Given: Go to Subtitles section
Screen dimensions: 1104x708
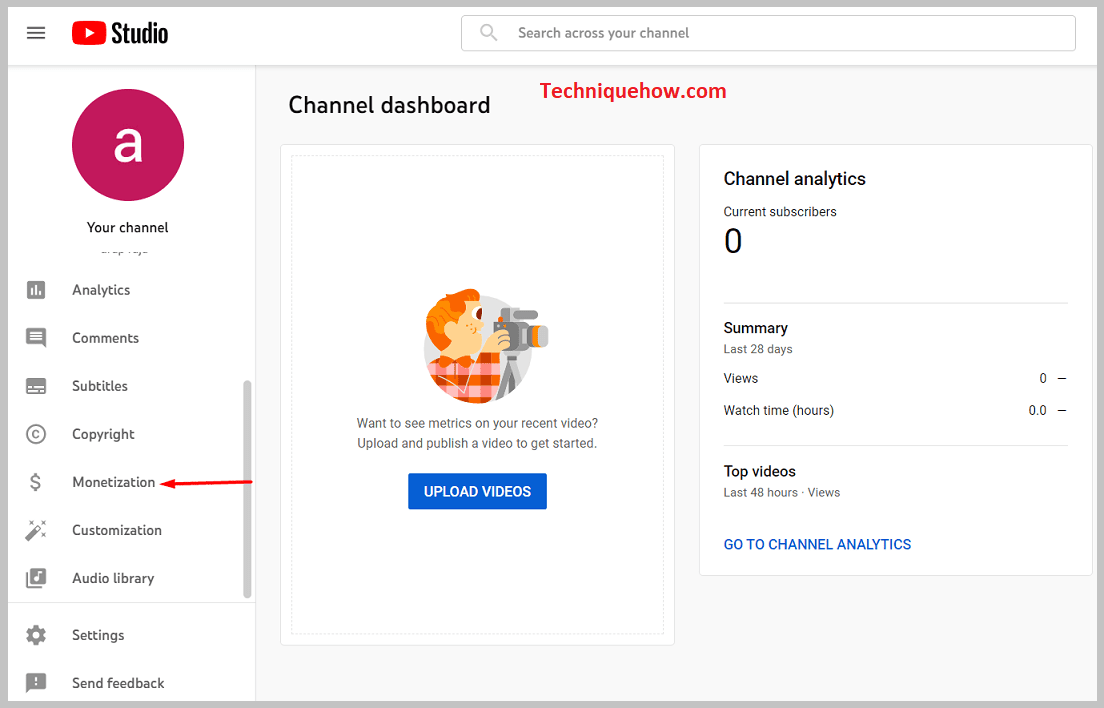Looking at the screenshot, I should coord(99,386).
